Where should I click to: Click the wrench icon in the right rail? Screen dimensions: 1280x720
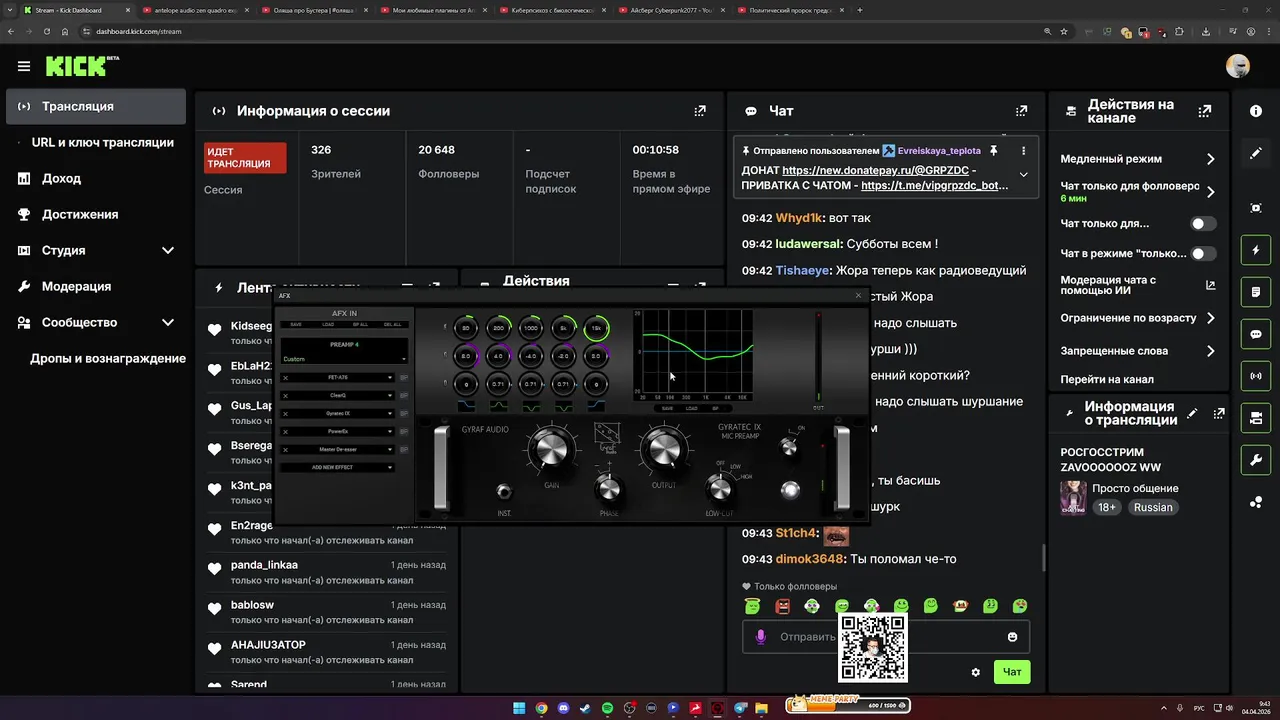click(x=1256, y=460)
